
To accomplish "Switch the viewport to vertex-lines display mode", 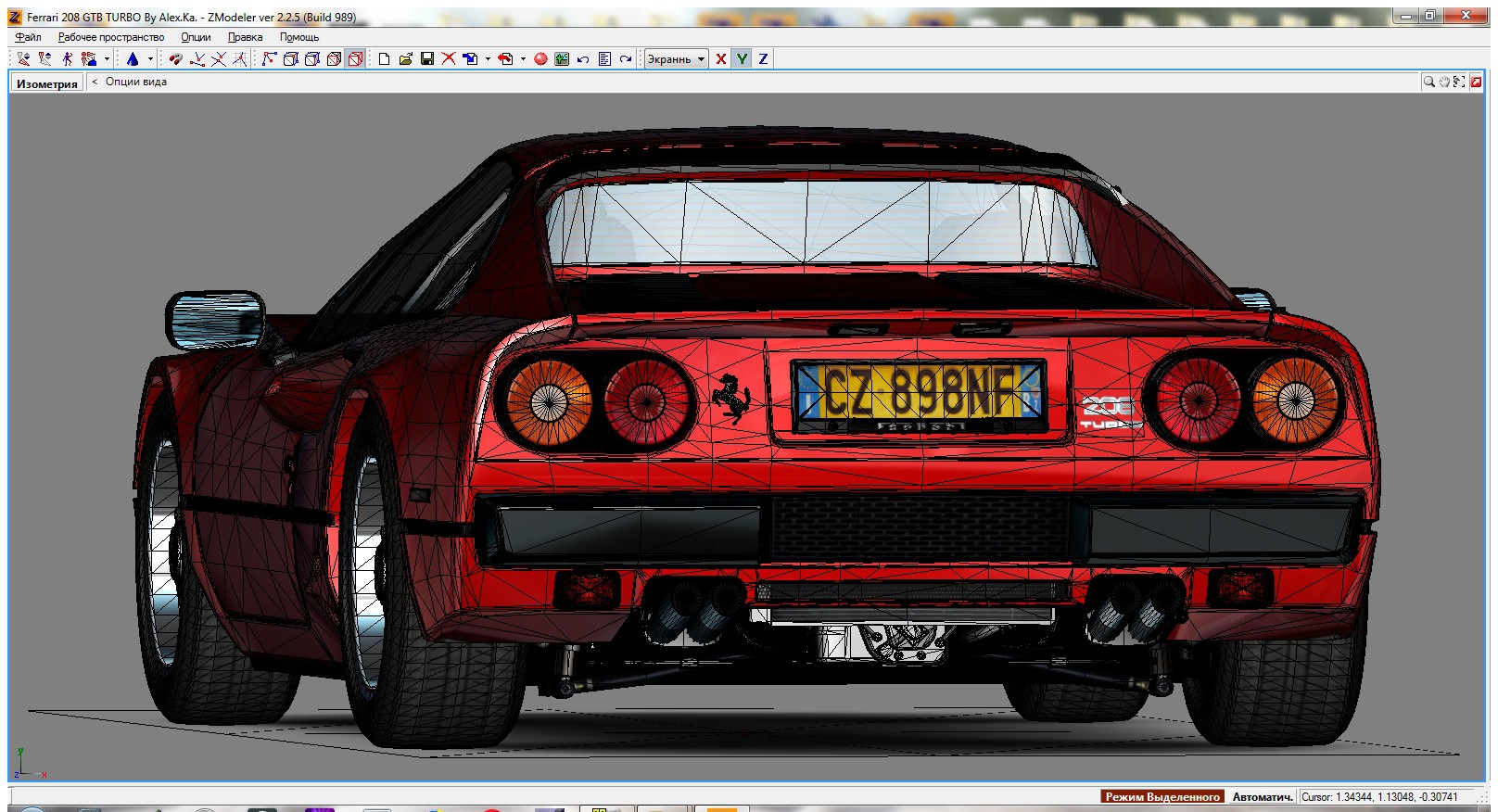I will [269, 58].
